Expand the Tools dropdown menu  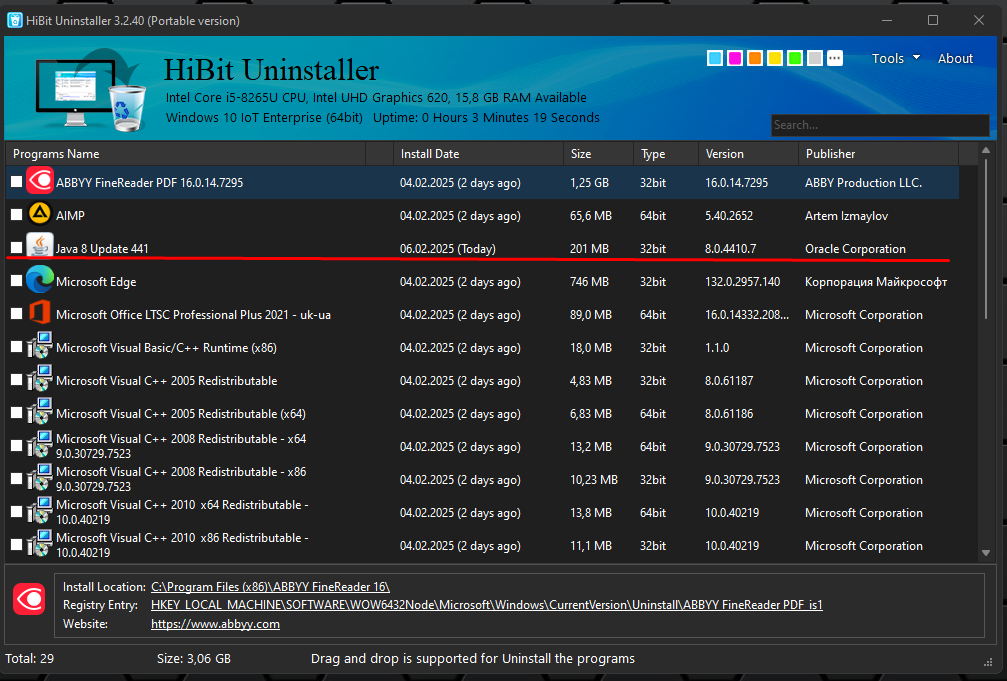point(895,58)
